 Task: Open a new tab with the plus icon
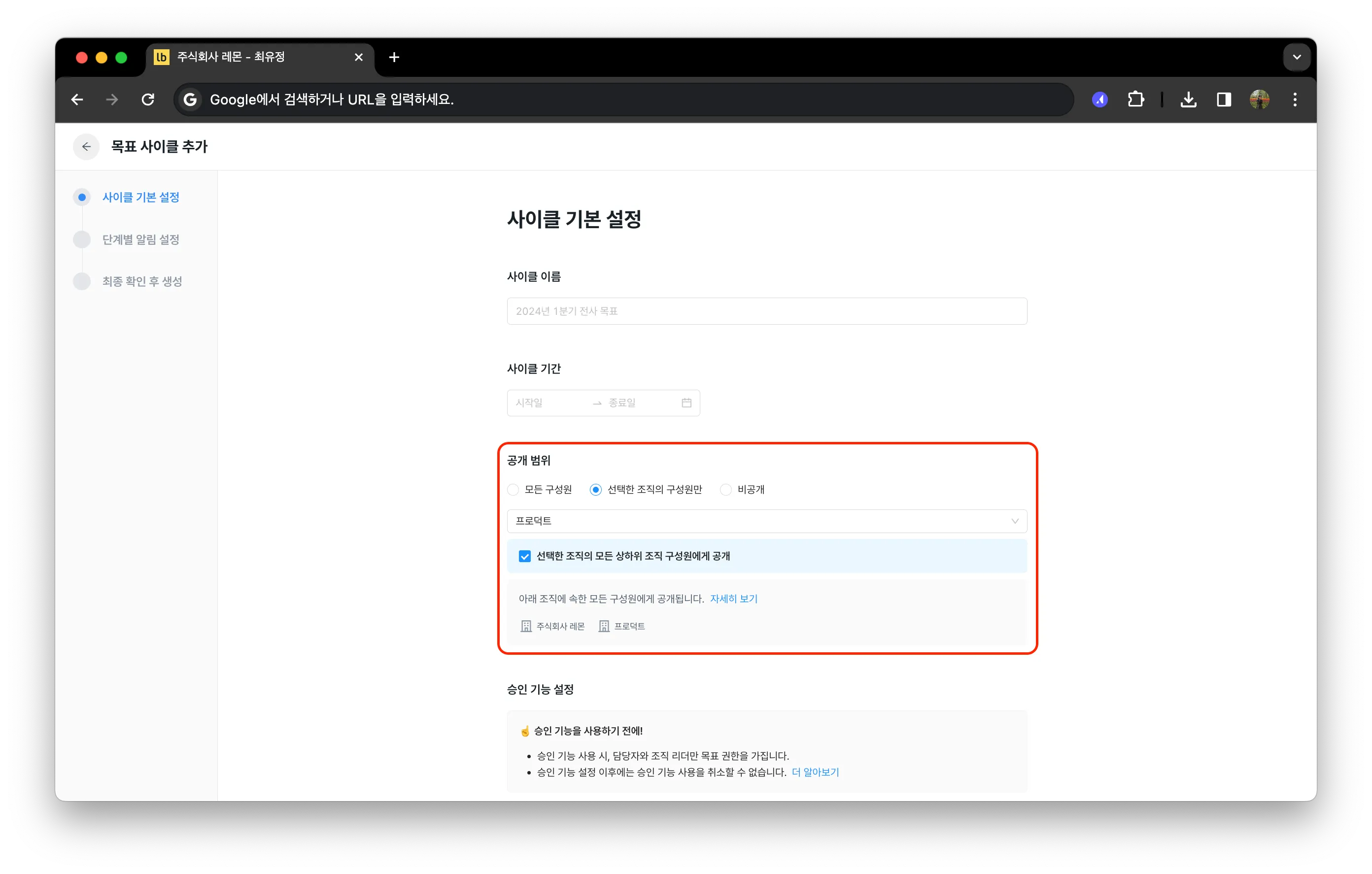[x=394, y=57]
